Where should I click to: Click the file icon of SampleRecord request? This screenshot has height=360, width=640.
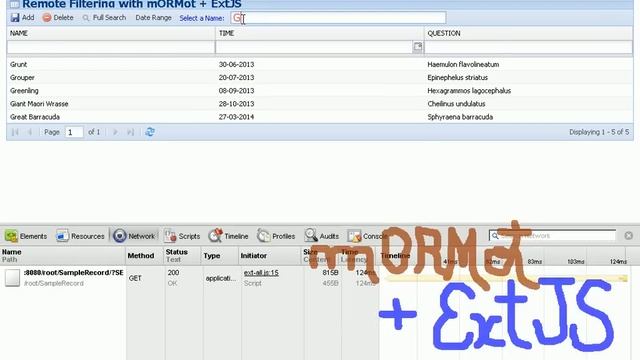tap(12, 278)
